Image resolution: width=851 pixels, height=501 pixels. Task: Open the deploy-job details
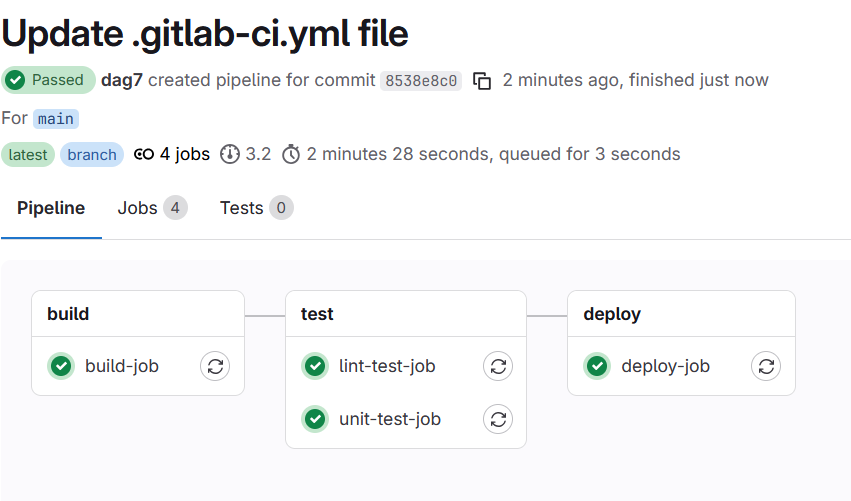pos(665,366)
